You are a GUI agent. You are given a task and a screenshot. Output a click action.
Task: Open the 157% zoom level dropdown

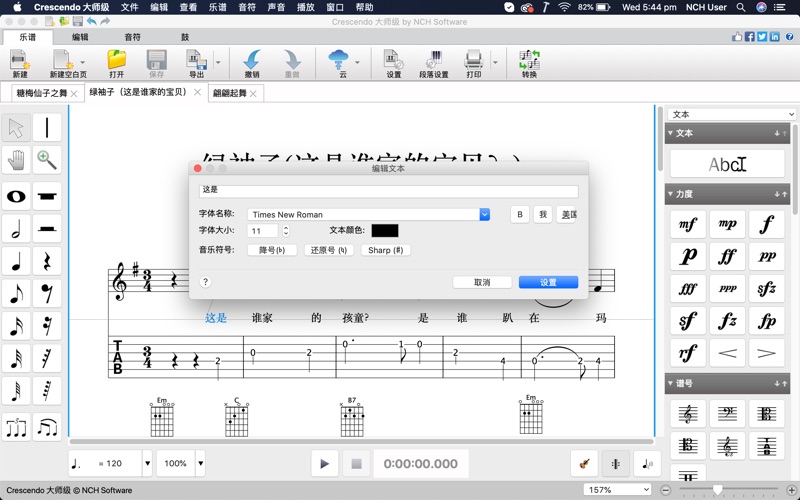(x=617, y=490)
